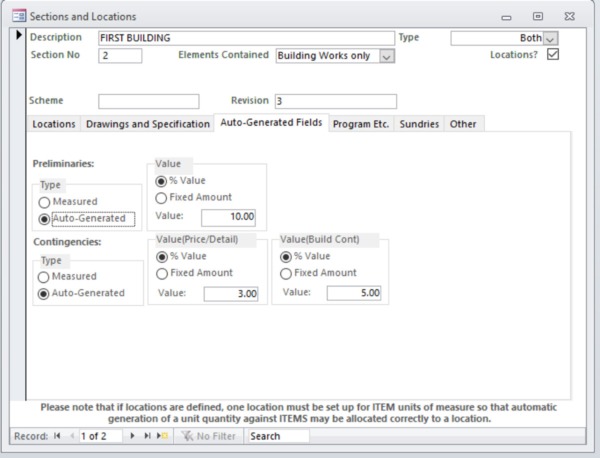Viewport: 600px width, 458px height.
Task: Click the empty Scheme field
Action: point(149,101)
